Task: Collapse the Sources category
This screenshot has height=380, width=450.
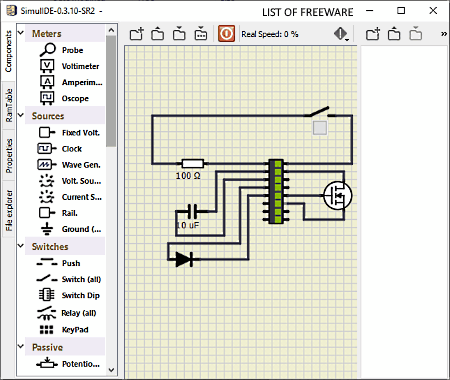Action: [x=21, y=115]
